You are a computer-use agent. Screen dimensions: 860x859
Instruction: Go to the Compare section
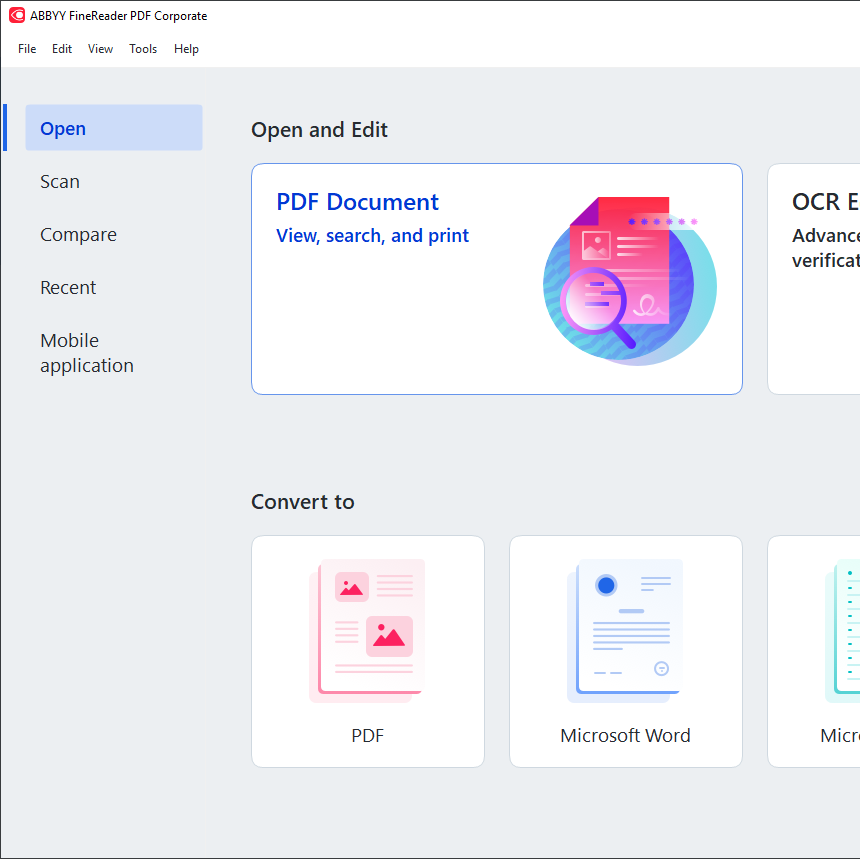coord(78,235)
